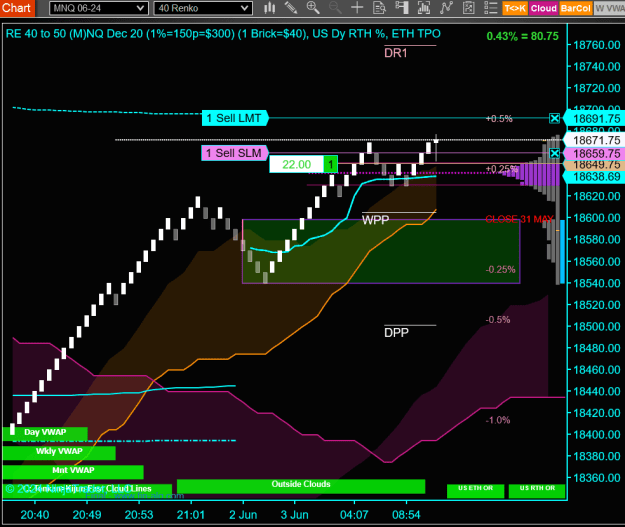Open the strategies icon
This screenshot has width=625, height=527.
468,8
